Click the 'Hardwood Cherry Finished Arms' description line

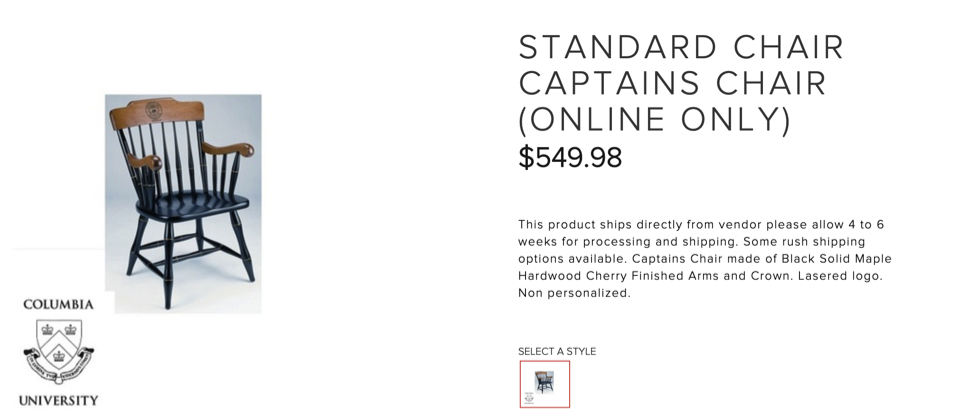point(620,276)
